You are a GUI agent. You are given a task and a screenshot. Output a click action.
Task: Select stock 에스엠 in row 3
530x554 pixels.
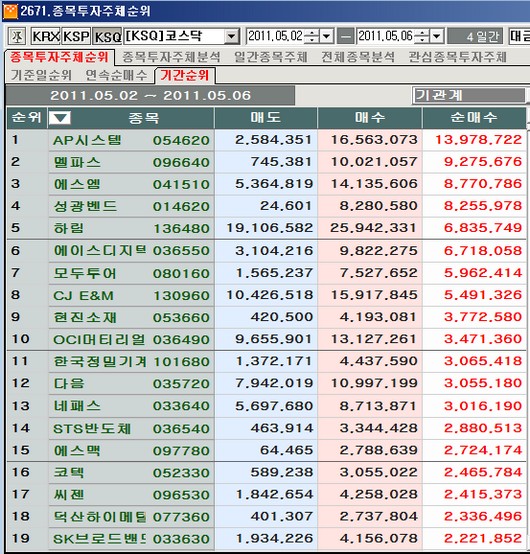(x=77, y=184)
